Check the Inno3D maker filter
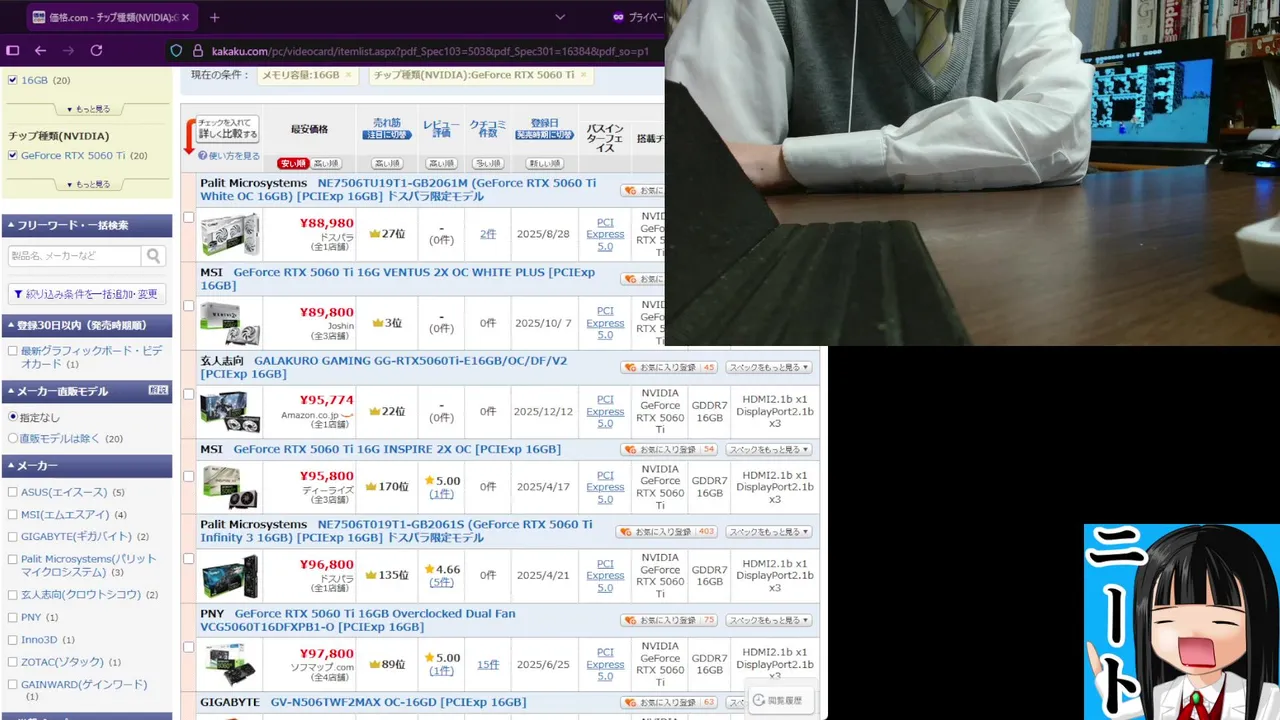Viewport: 1280px width, 720px height. point(13,639)
